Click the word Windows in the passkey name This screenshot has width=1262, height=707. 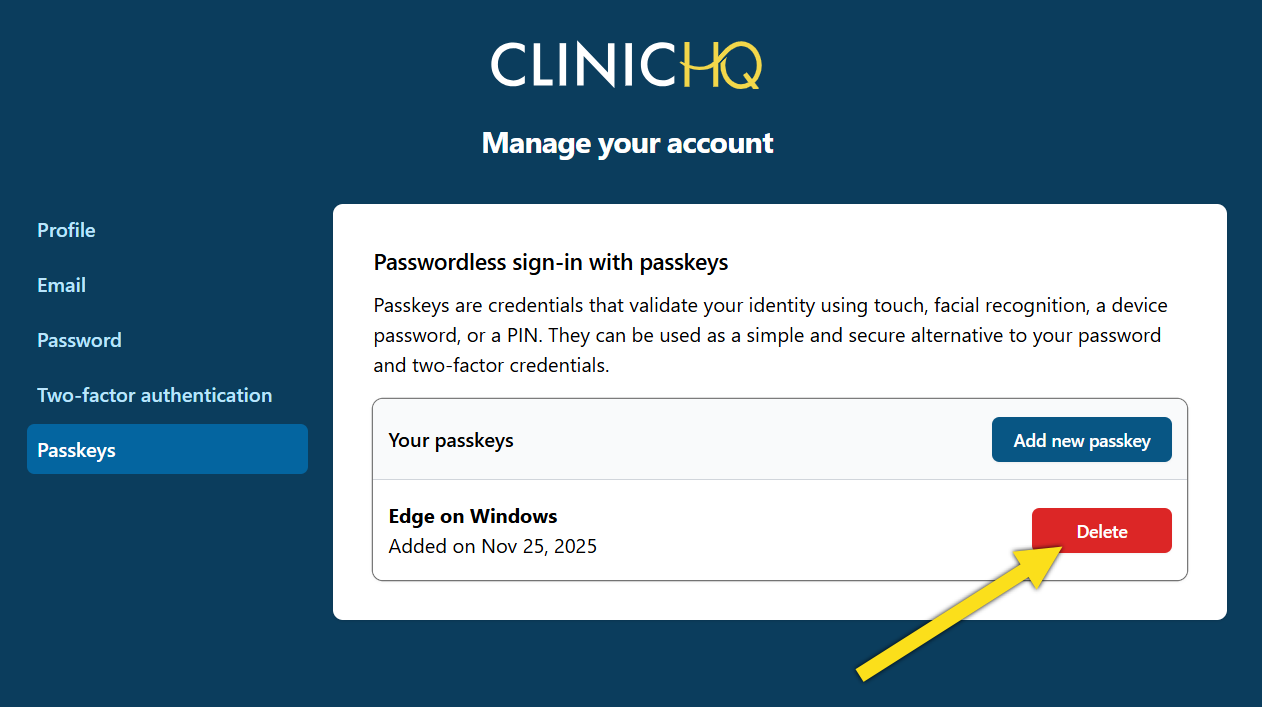click(513, 516)
